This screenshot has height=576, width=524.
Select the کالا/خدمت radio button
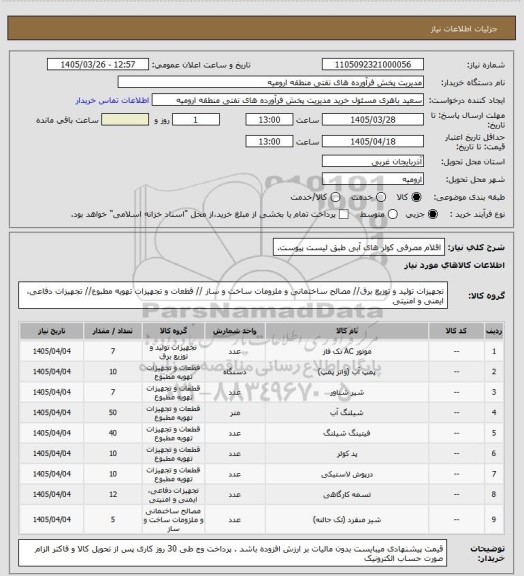(x=335, y=197)
